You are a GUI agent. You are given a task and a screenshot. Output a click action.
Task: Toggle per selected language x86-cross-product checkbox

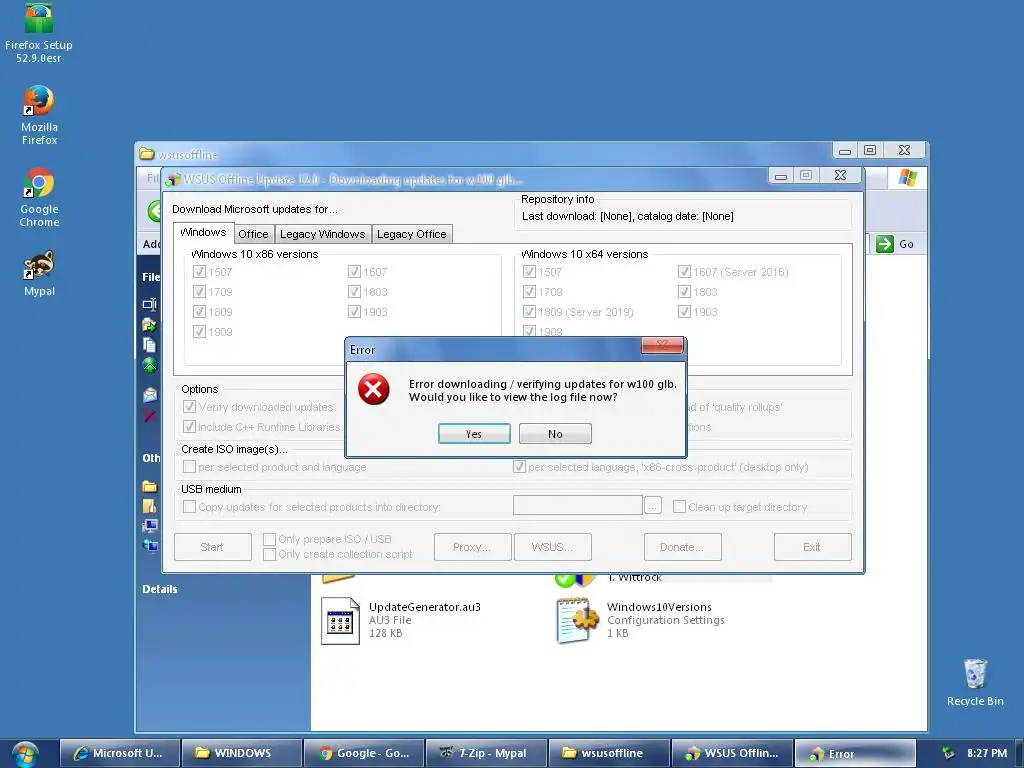click(519, 467)
